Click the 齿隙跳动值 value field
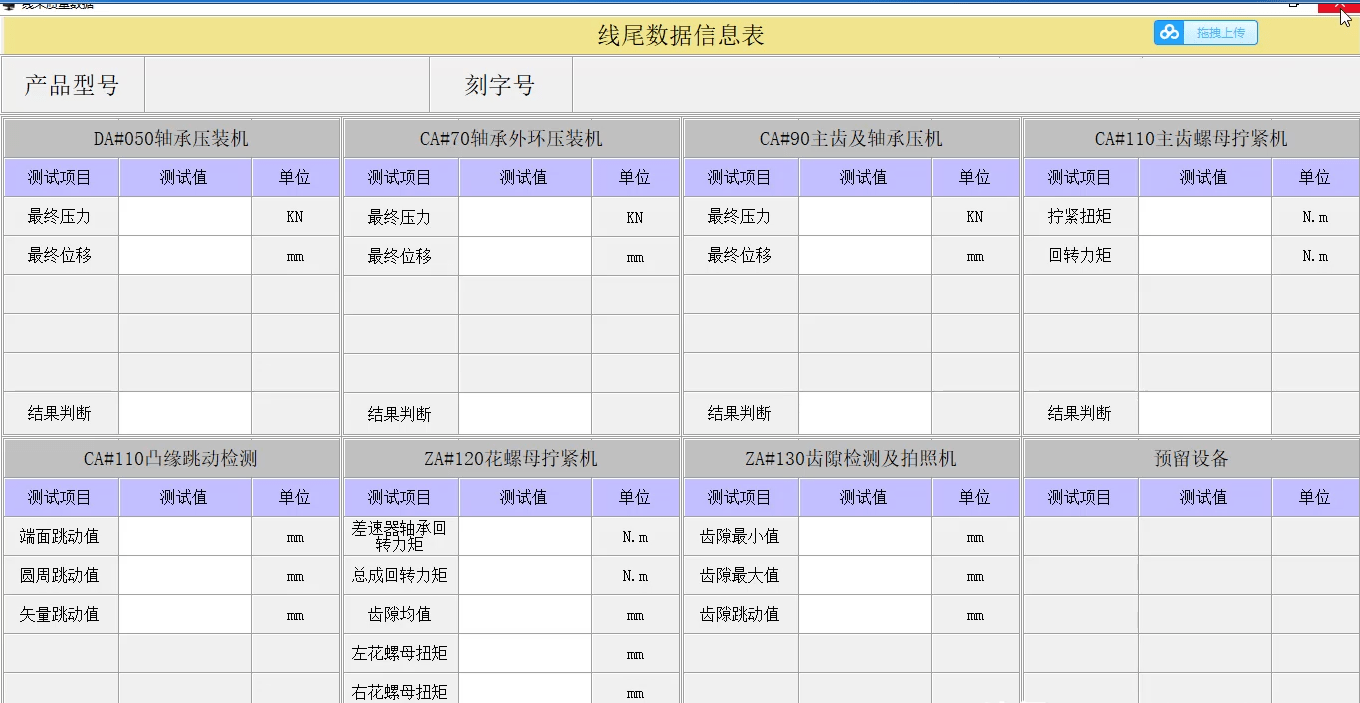This screenshot has height=703, width=1360. pos(865,614)
